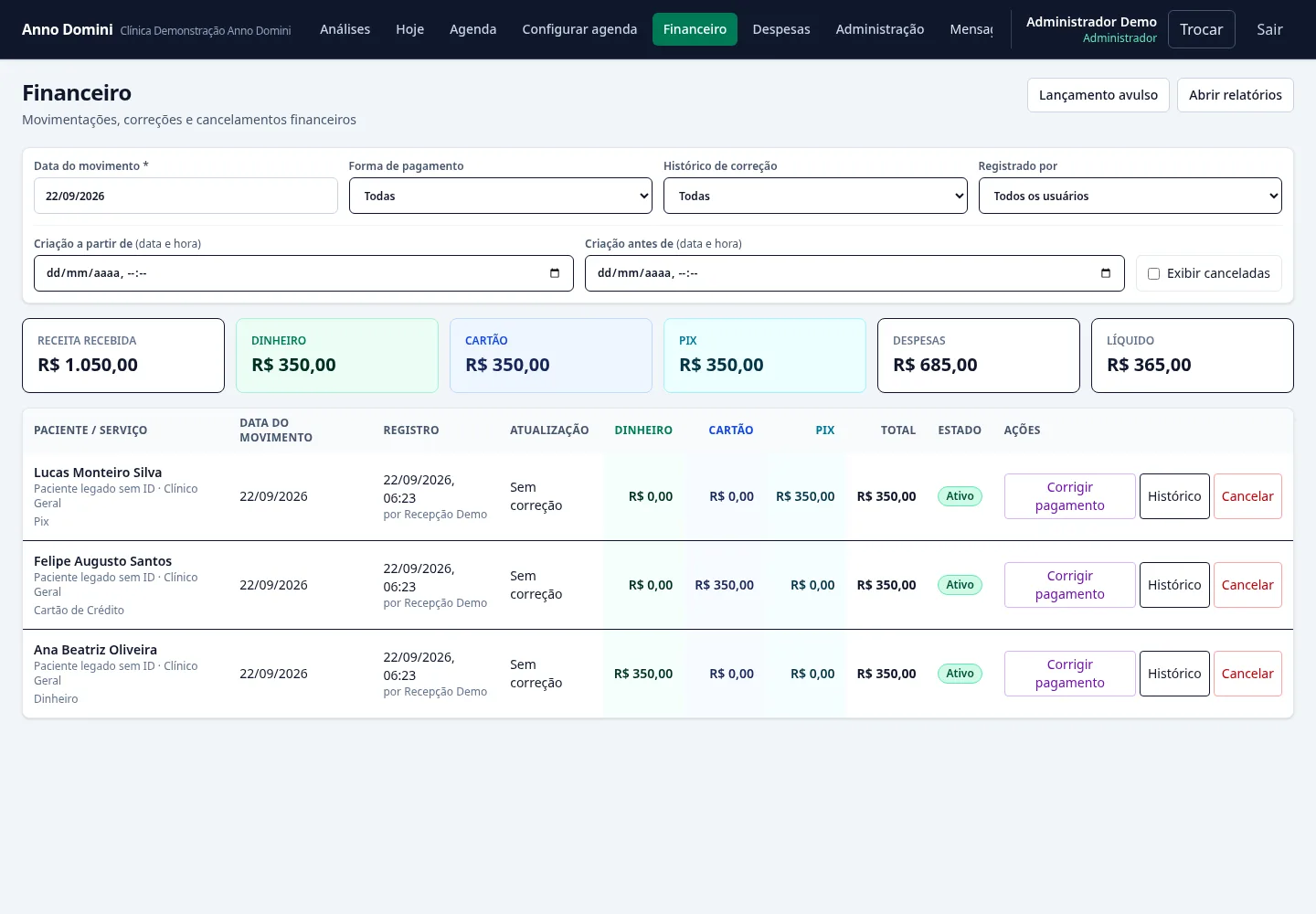Enable the Exibir canceladas checkbox
Viewport: 1316px width, 914px height.
point(1153,273)
